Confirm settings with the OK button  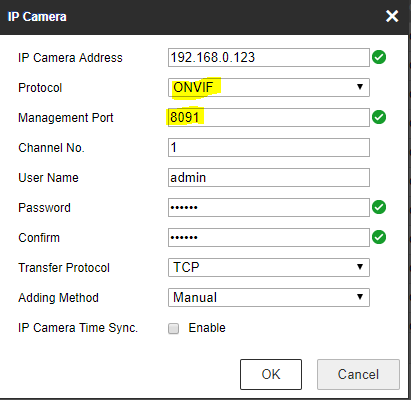[271, 374]
